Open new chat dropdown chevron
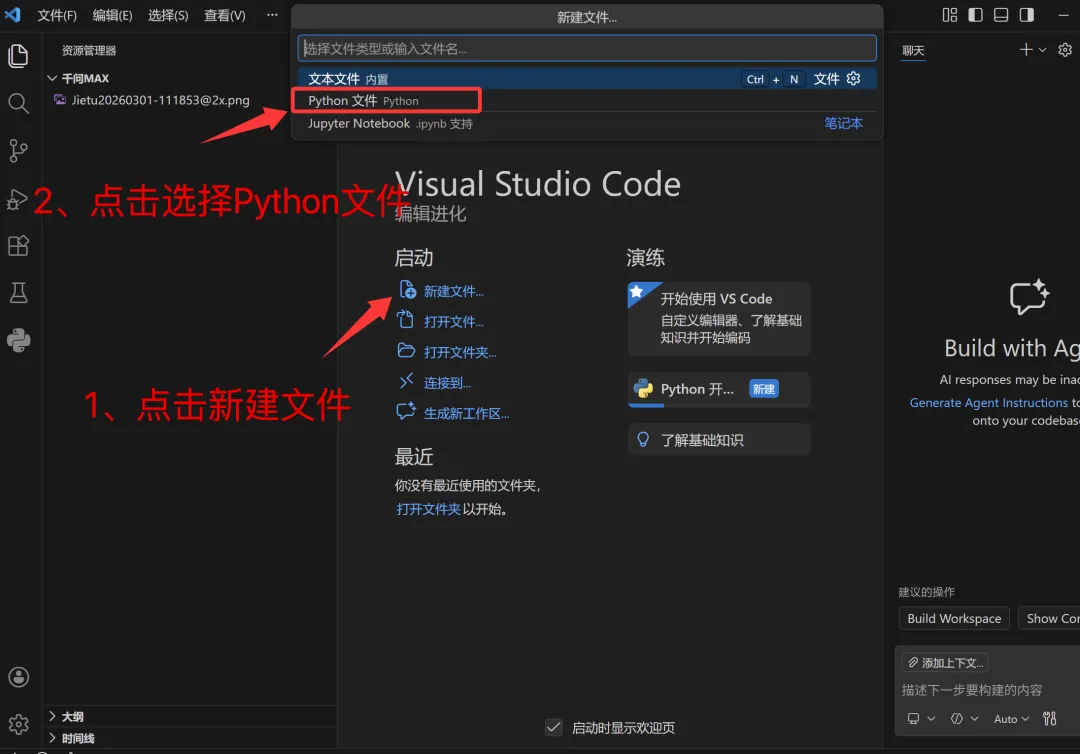Viewport: 1080px width, 754px height. click(1042, 50)
